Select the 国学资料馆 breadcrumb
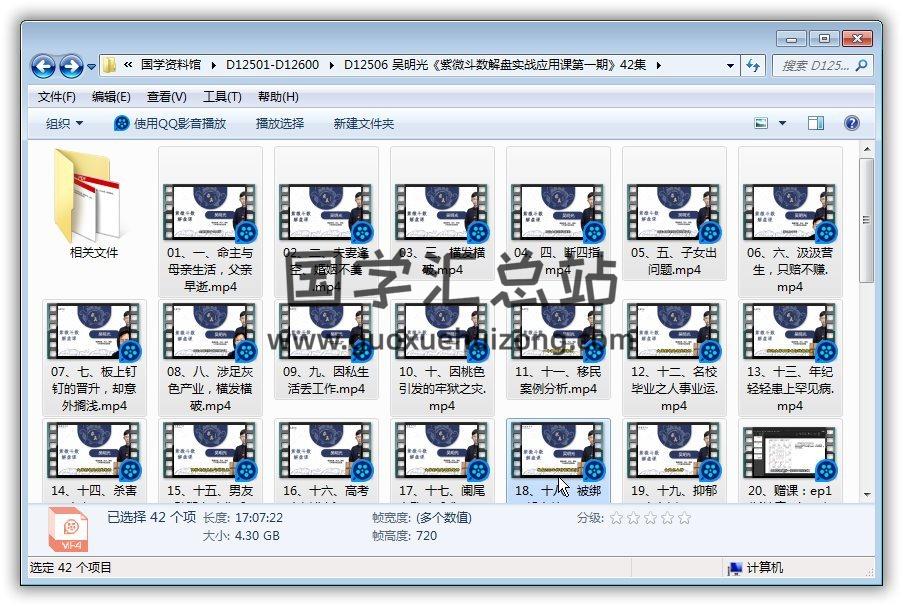Viewport: 903px width, 606px height. [x=170, y=65]
